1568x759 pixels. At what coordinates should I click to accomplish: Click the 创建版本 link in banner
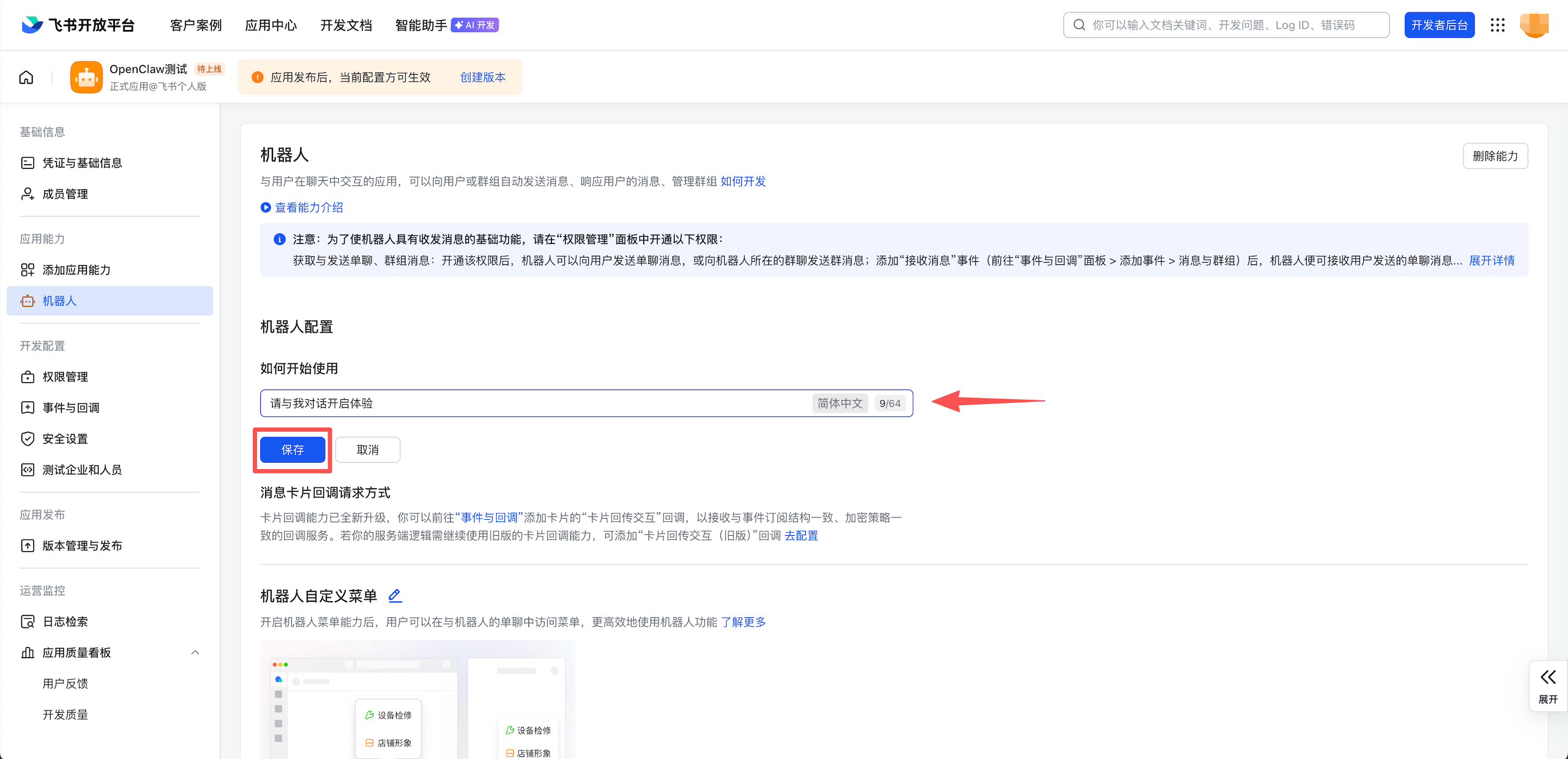(483, 77)
